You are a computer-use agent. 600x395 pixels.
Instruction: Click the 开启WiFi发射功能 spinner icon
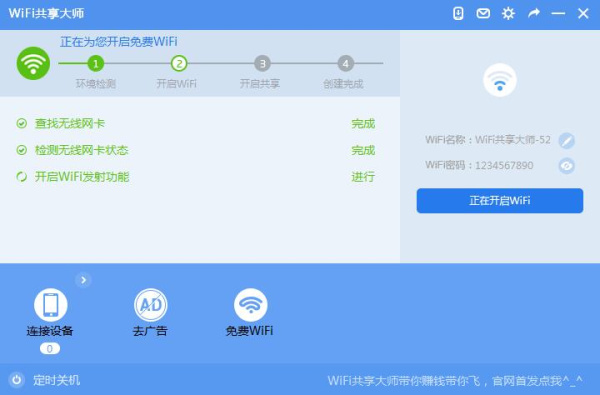coord(21,176)
